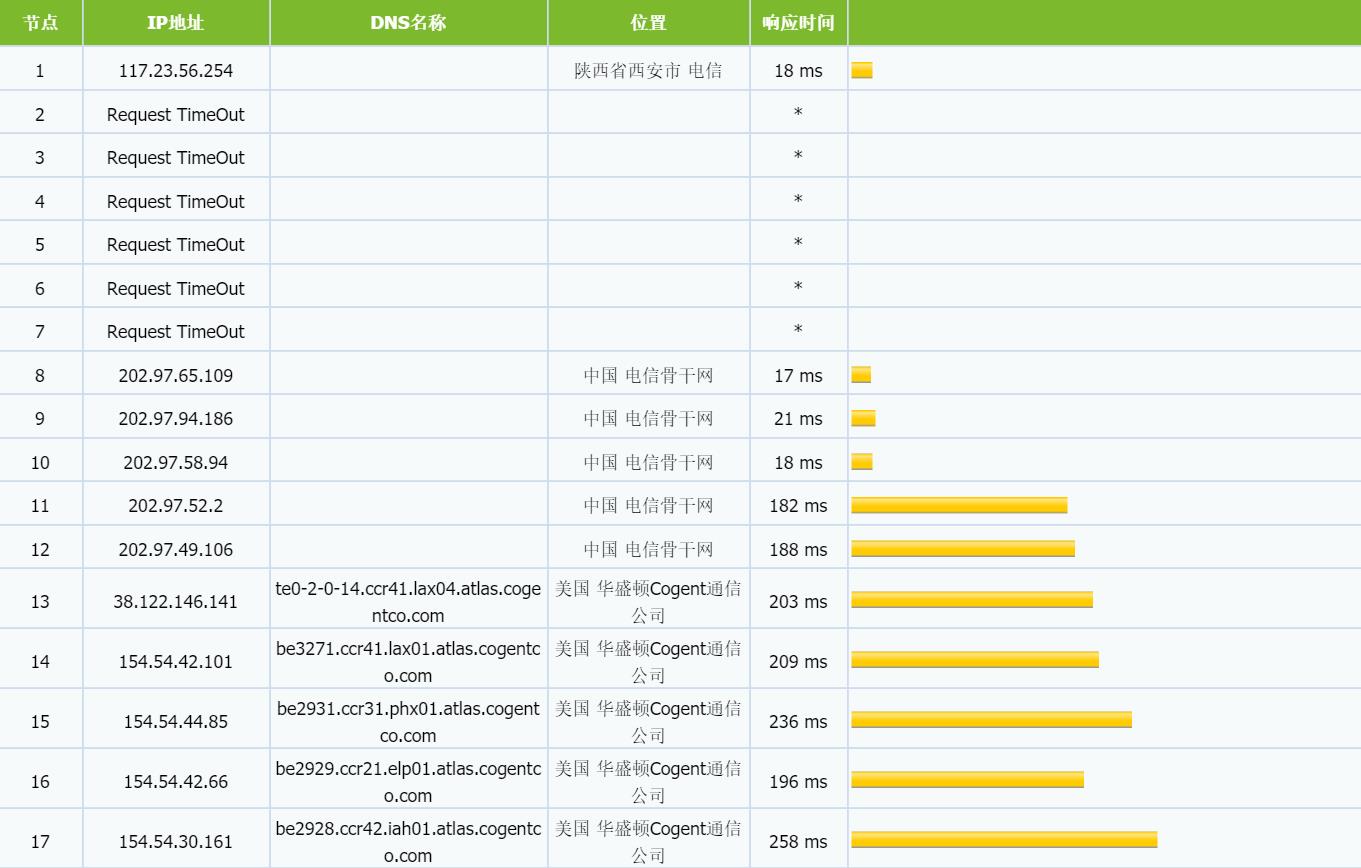Image resolution: width=1361 pixels, height=868 pixels.
Task: Select IP address 202.97.58.94
Action: 176,463
